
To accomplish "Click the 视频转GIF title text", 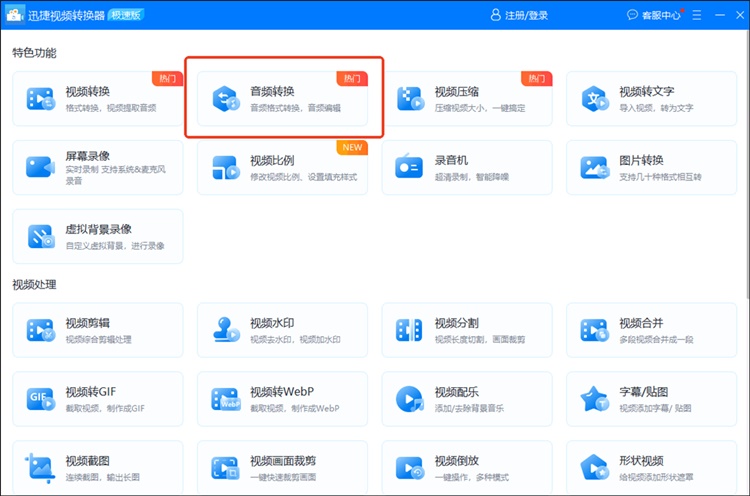I will pos(91,392).
